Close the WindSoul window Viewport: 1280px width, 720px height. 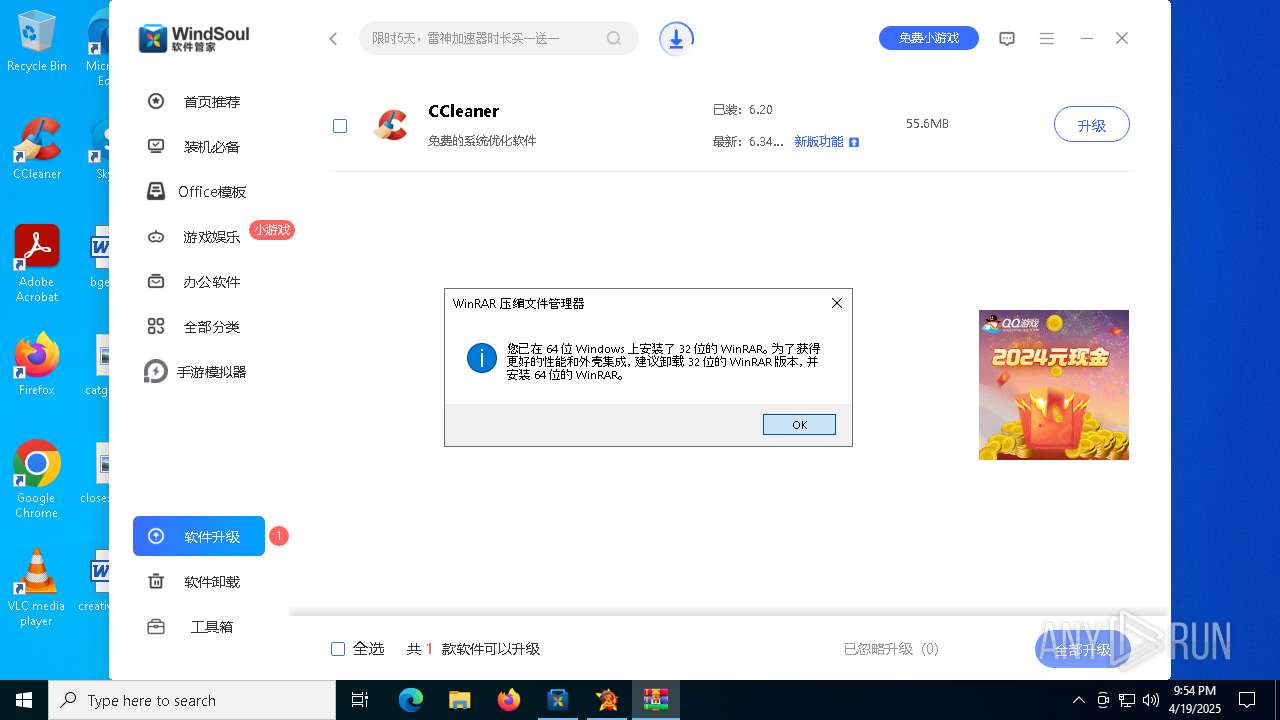coord(1122,38)
